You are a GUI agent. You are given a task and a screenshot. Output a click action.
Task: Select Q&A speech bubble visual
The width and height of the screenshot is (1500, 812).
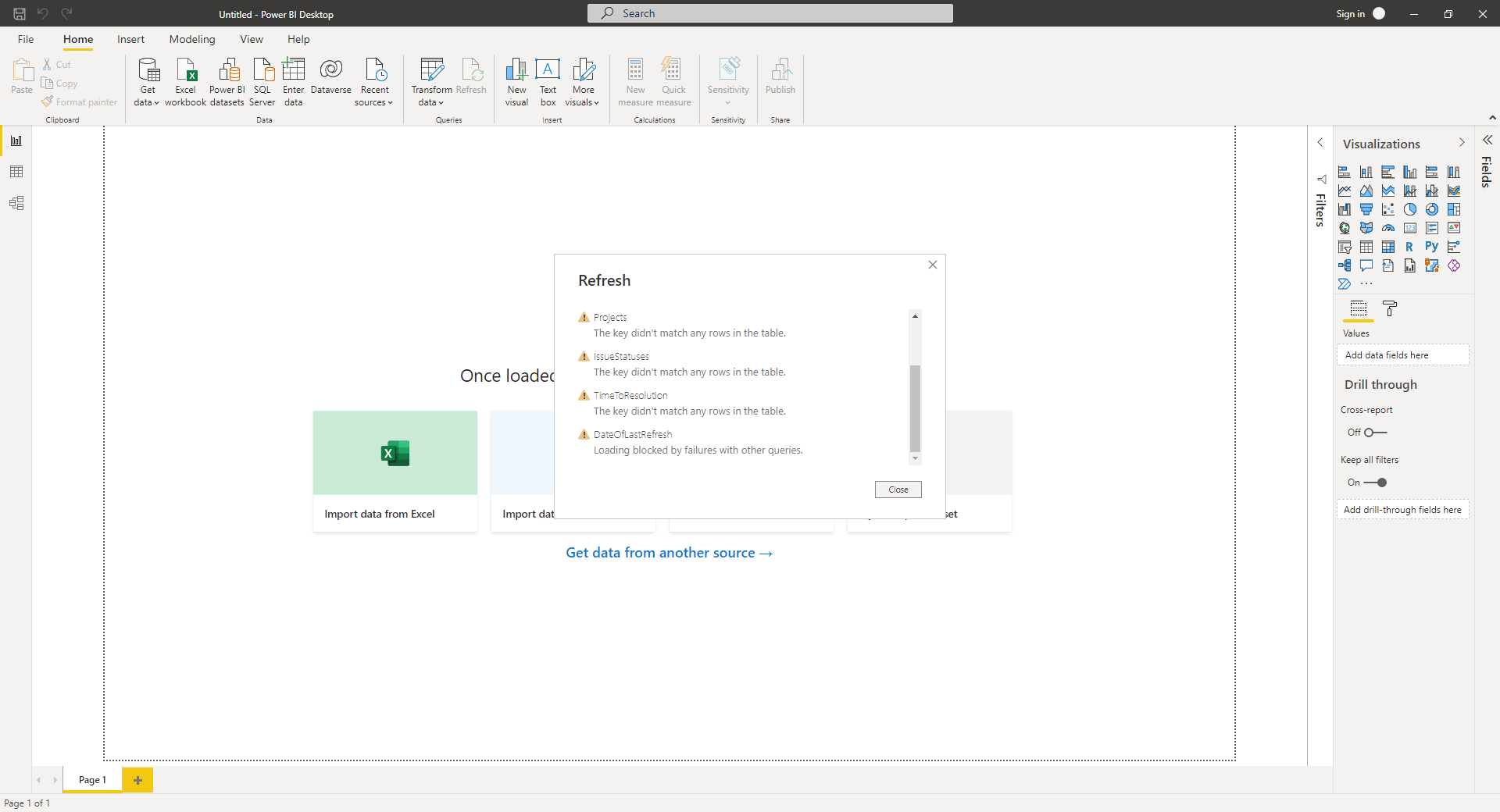tap(1366, 265)
